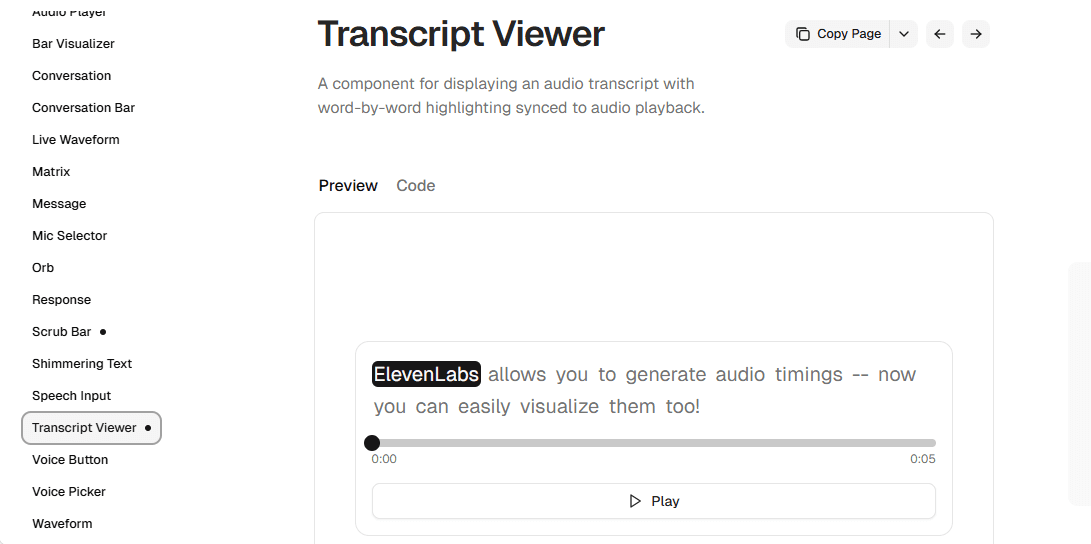Click the highlighted ElevenLabs word in transcript

click(x=426, y=374)
